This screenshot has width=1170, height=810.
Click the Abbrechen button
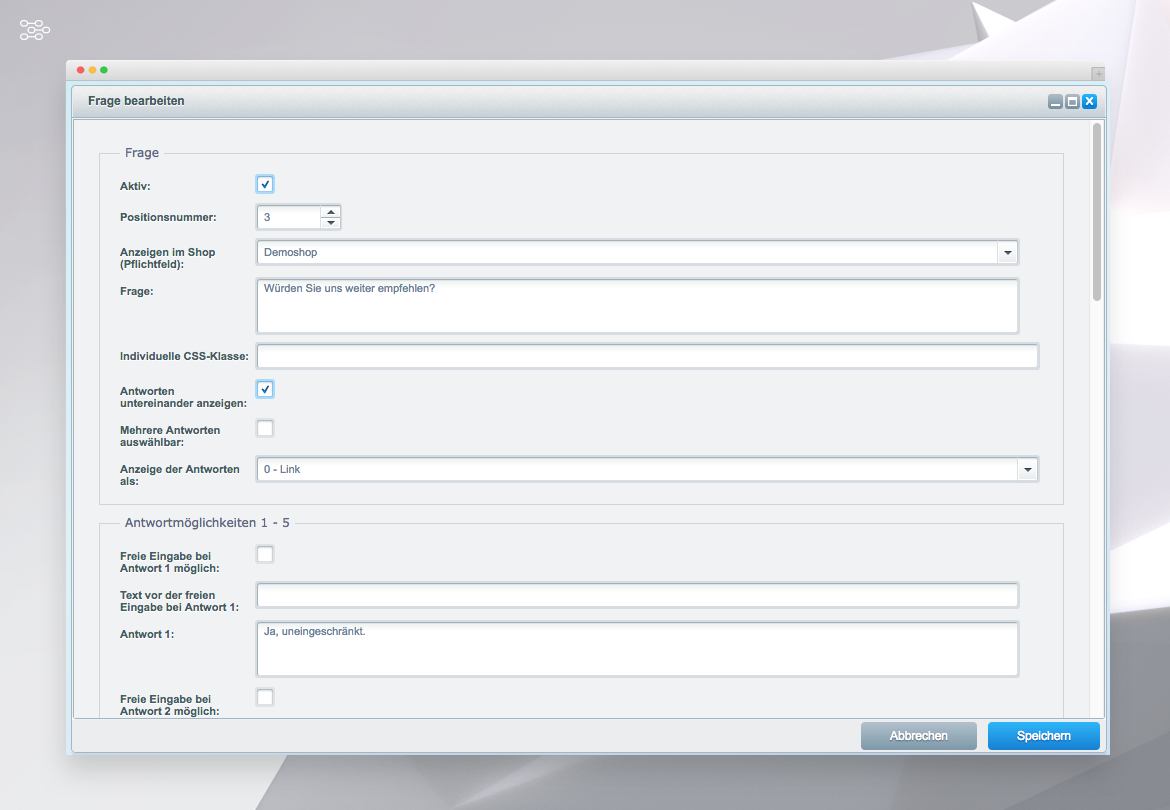click(919, 736)
